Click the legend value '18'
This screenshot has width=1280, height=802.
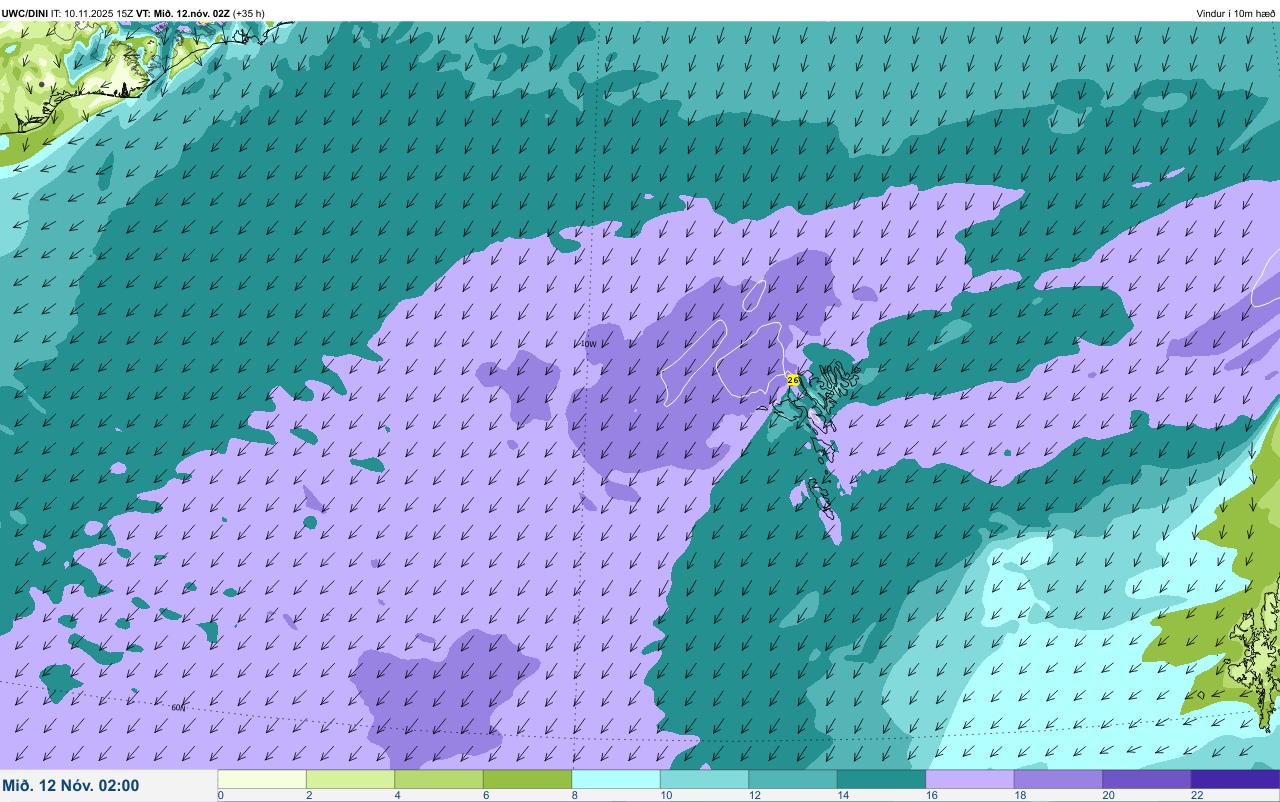1019,795
